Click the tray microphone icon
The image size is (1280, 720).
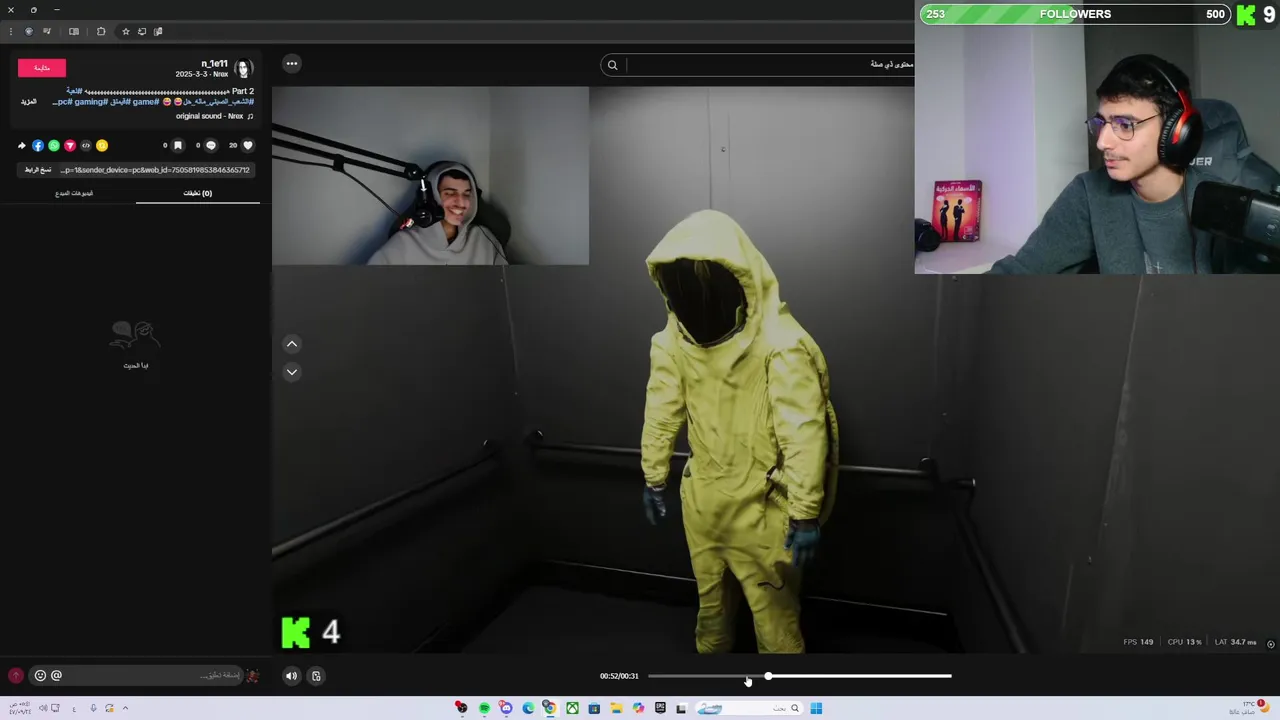coord(93,708)
